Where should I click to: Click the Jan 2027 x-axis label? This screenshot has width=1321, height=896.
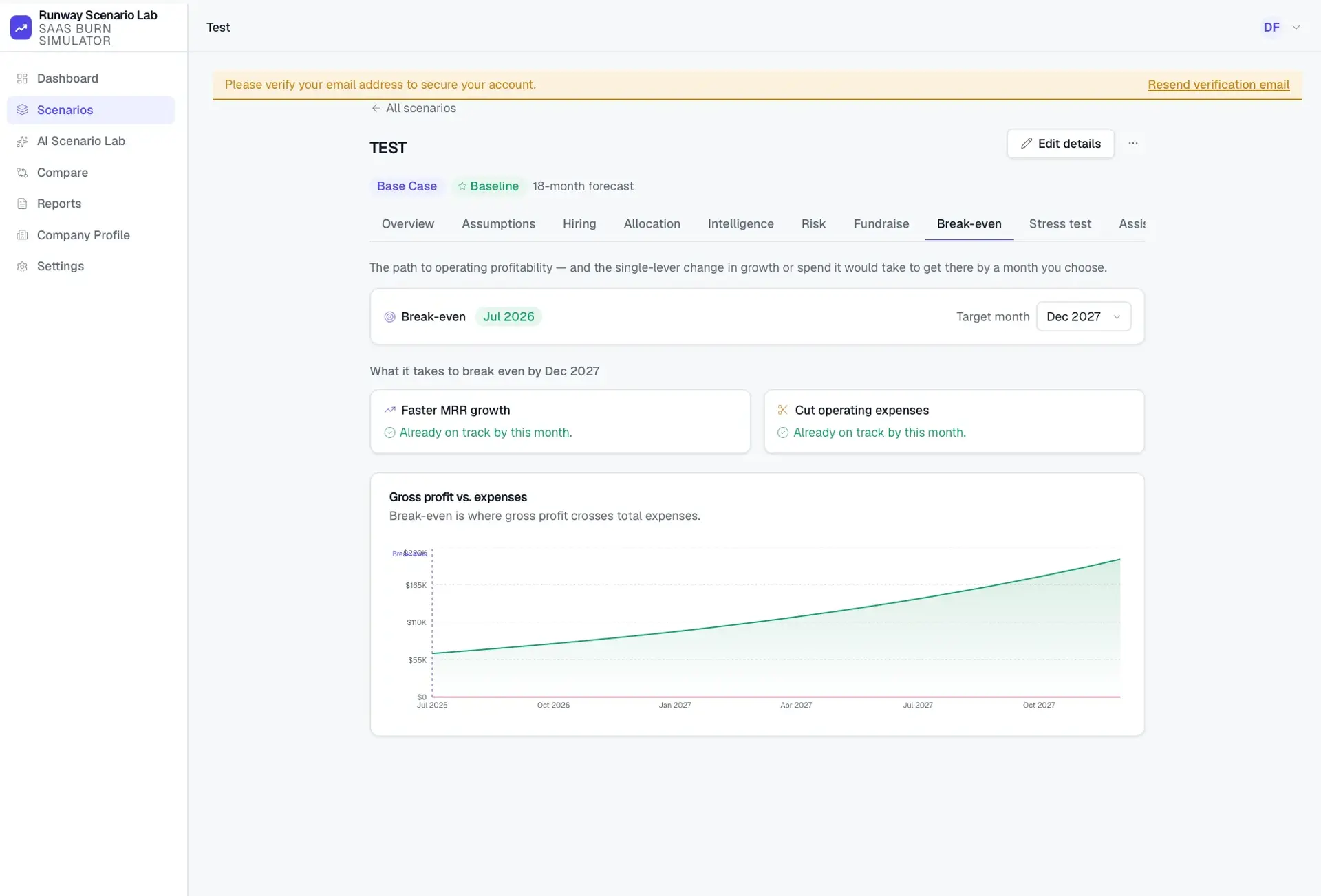point(675,706)
